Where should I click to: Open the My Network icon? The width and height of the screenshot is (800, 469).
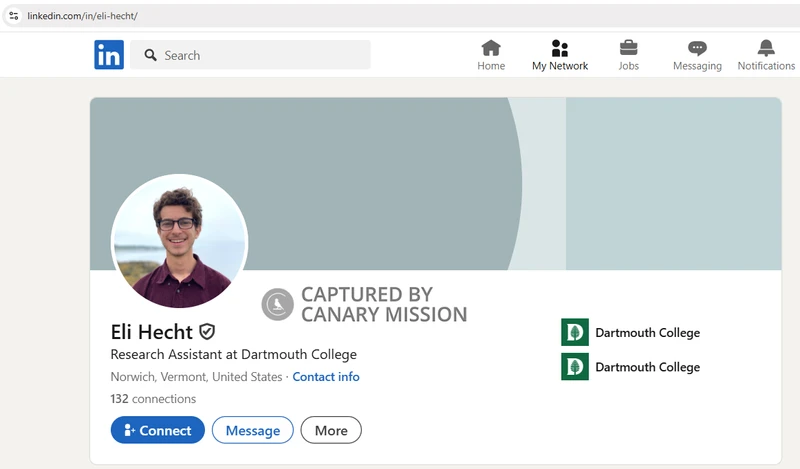560,48
